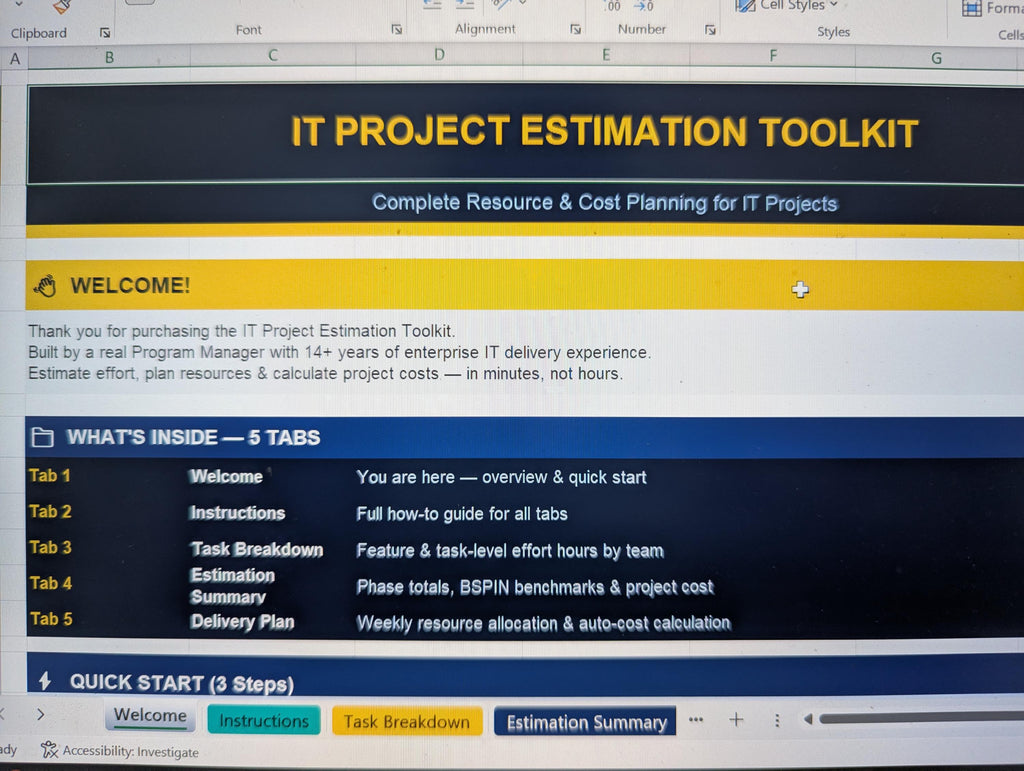
Task: Select column E header
Action: pos(605,55)
